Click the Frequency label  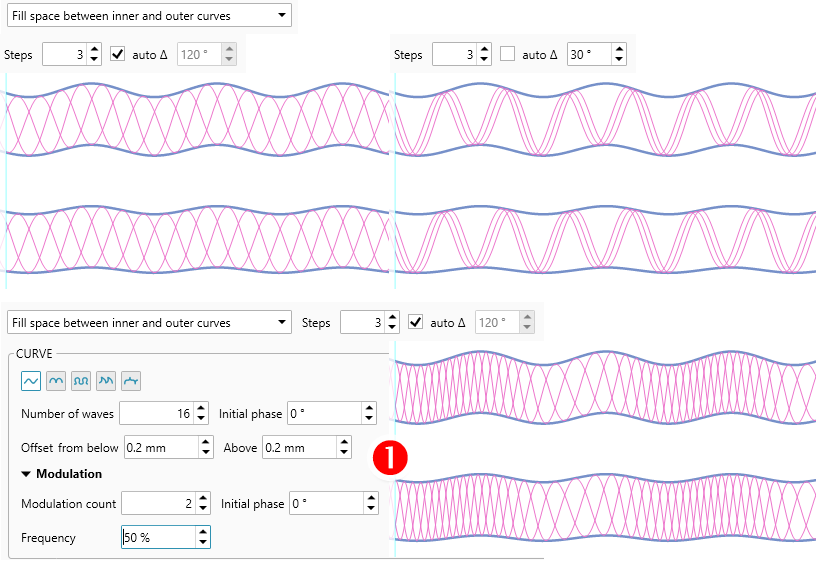48,538
